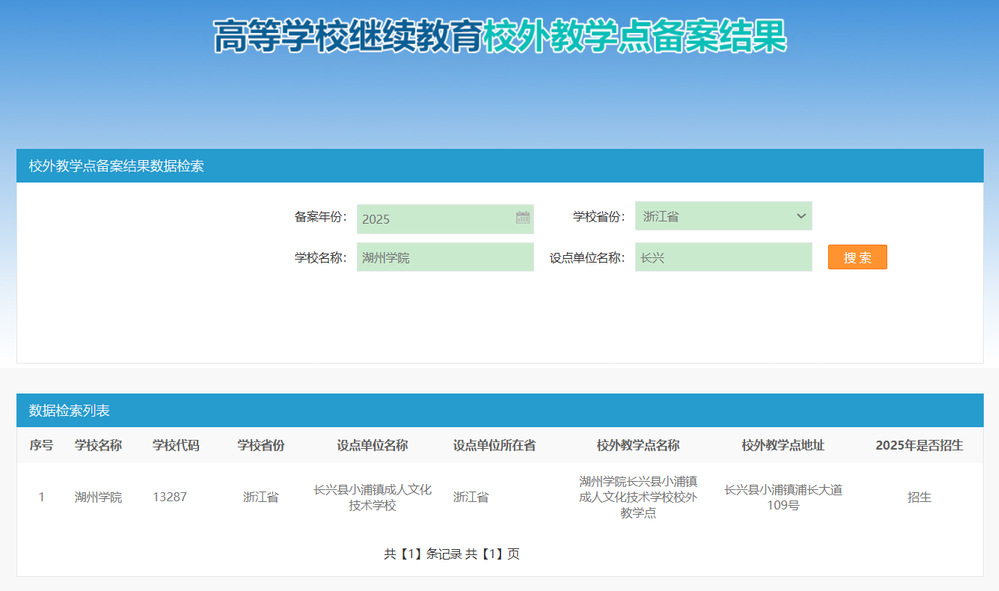Click the pagination text 共【1】条记录
Viewport: 999px width, 591px height.
[x=422, y=554]
